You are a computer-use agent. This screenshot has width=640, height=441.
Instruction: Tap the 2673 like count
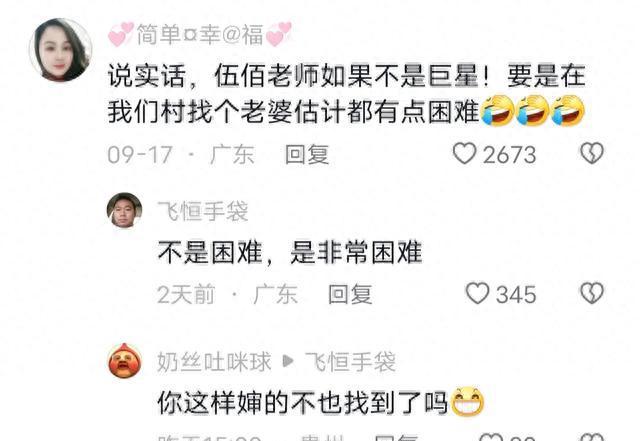point(509,155)
